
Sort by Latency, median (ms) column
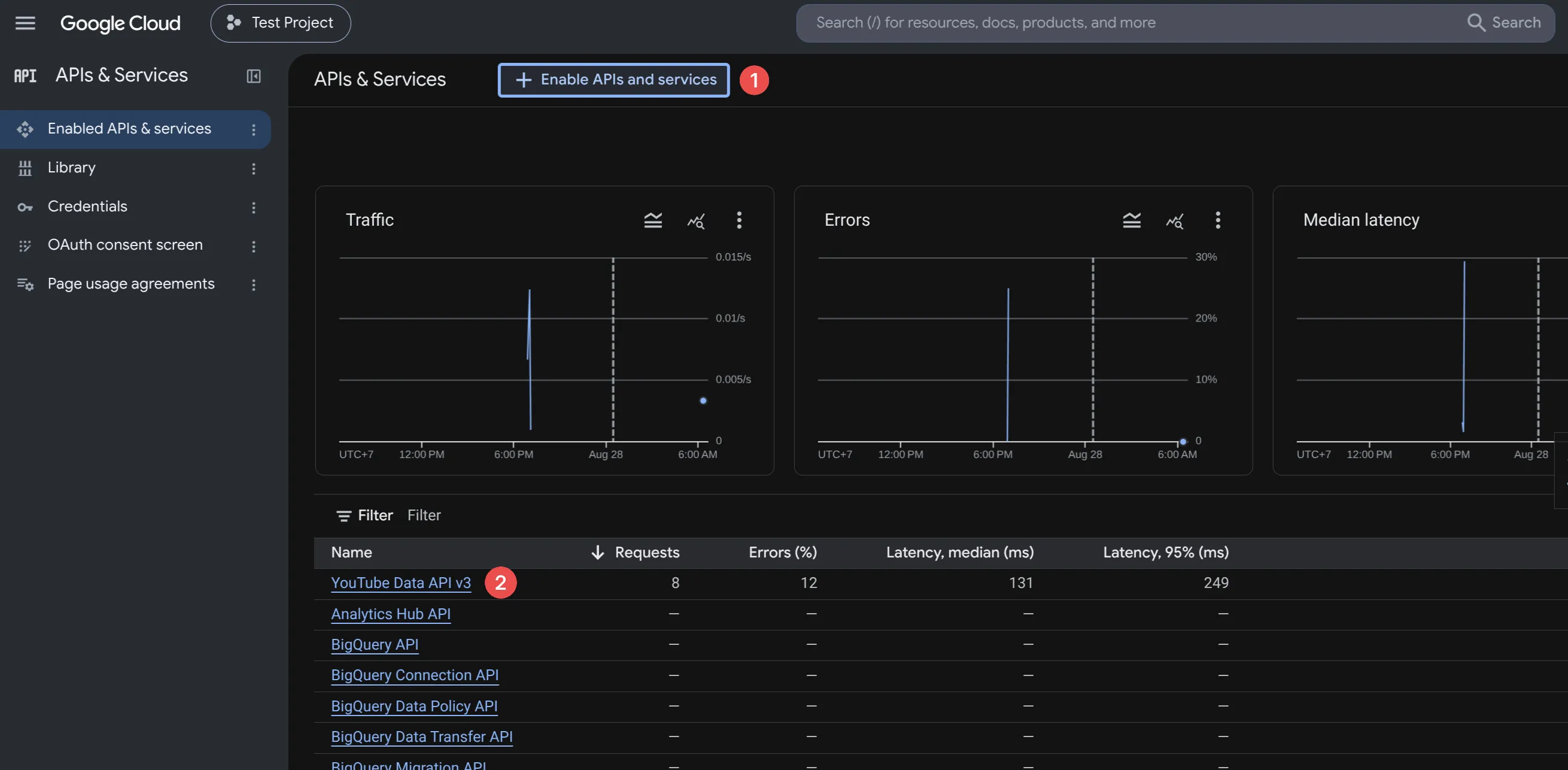[x=960, y=553]
